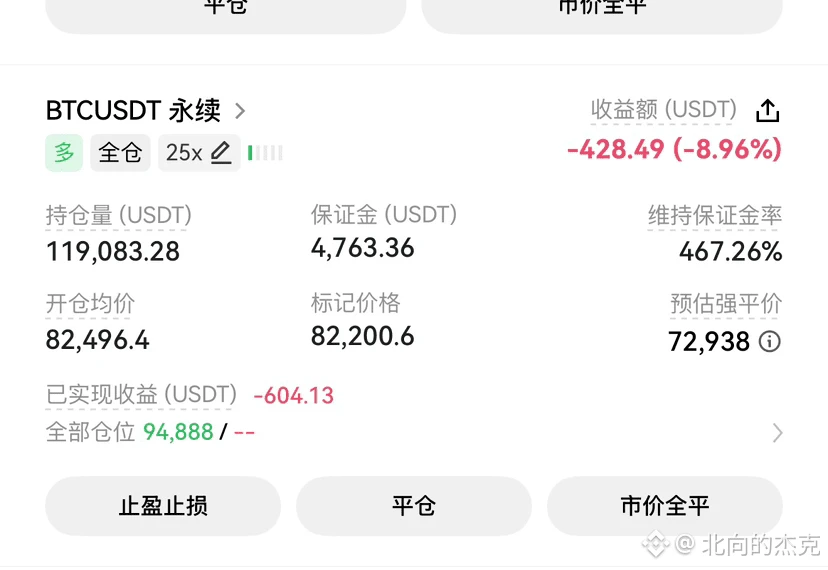Tap the share icon beside 收益额

point(767,110)
